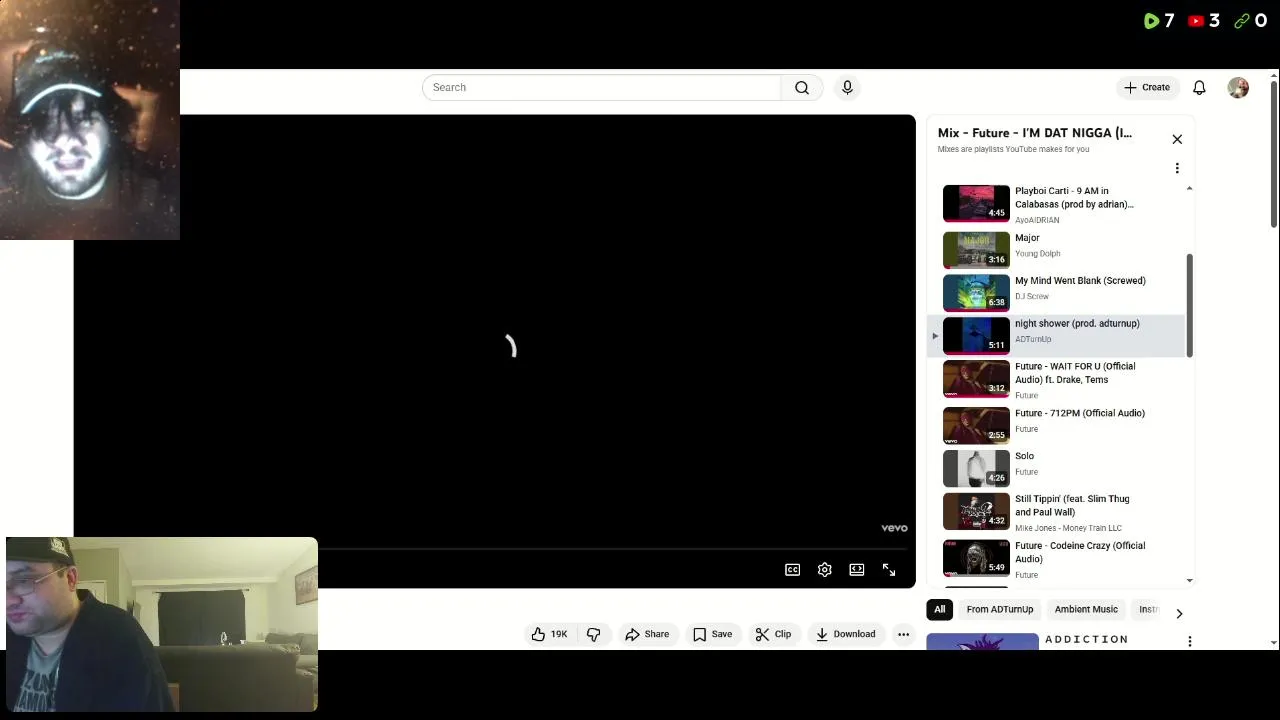Start voice search with microphone icon
This screenshot has width=1280, height=720.
[x=847, y=88]
